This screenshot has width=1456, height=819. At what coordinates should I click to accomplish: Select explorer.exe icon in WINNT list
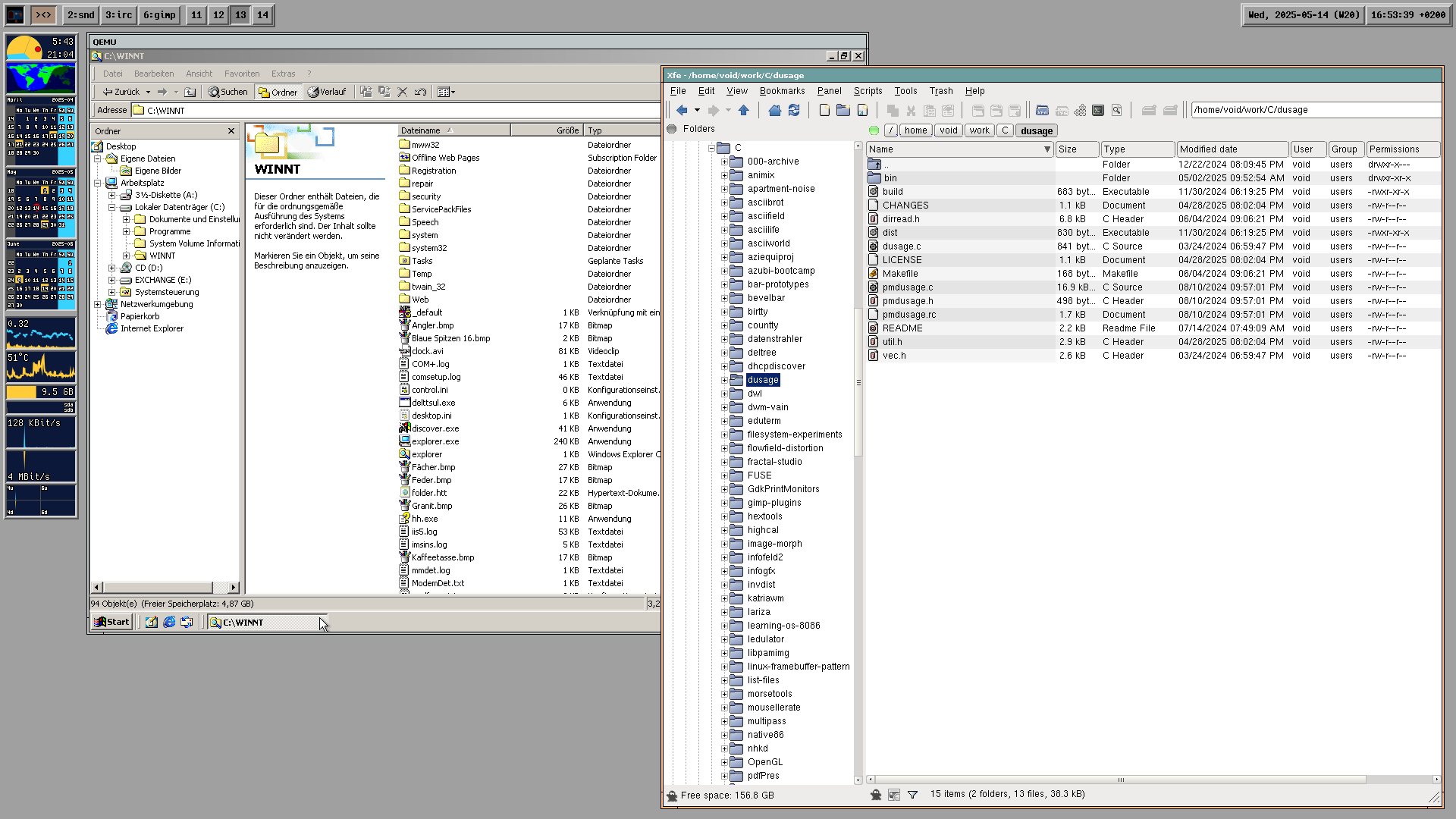405,441
